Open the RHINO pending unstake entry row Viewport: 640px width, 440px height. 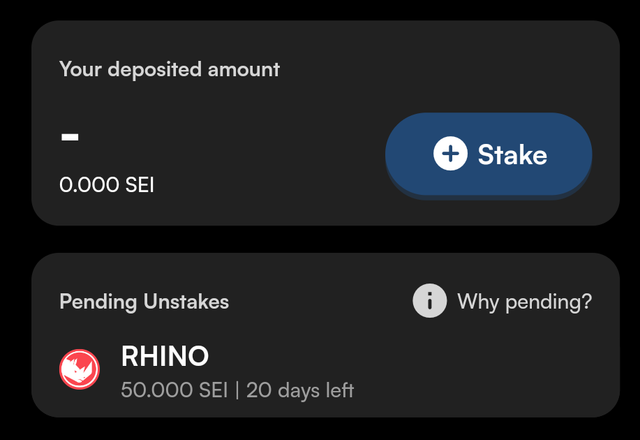[325, 370]
